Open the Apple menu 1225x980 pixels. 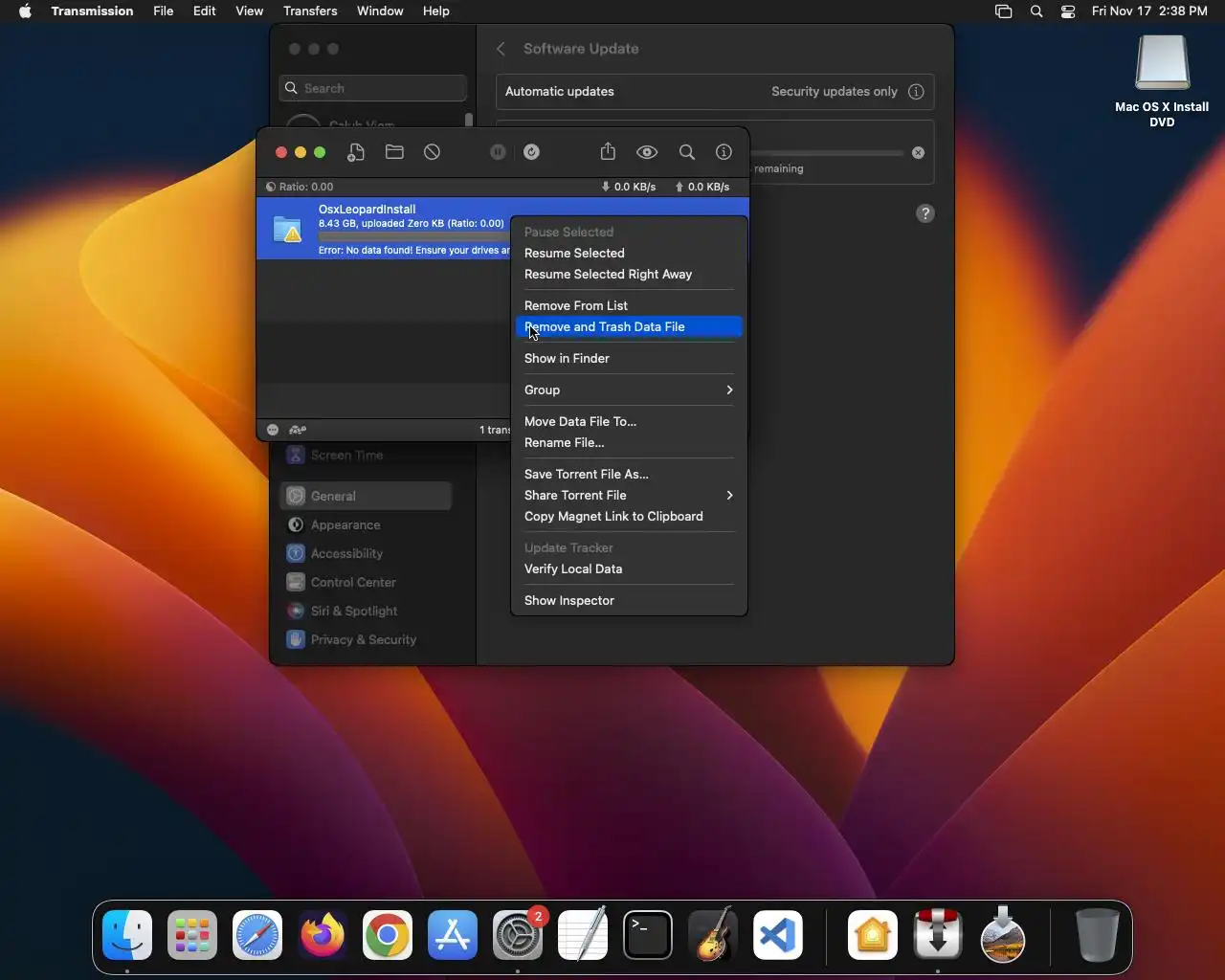click(25, 11)
